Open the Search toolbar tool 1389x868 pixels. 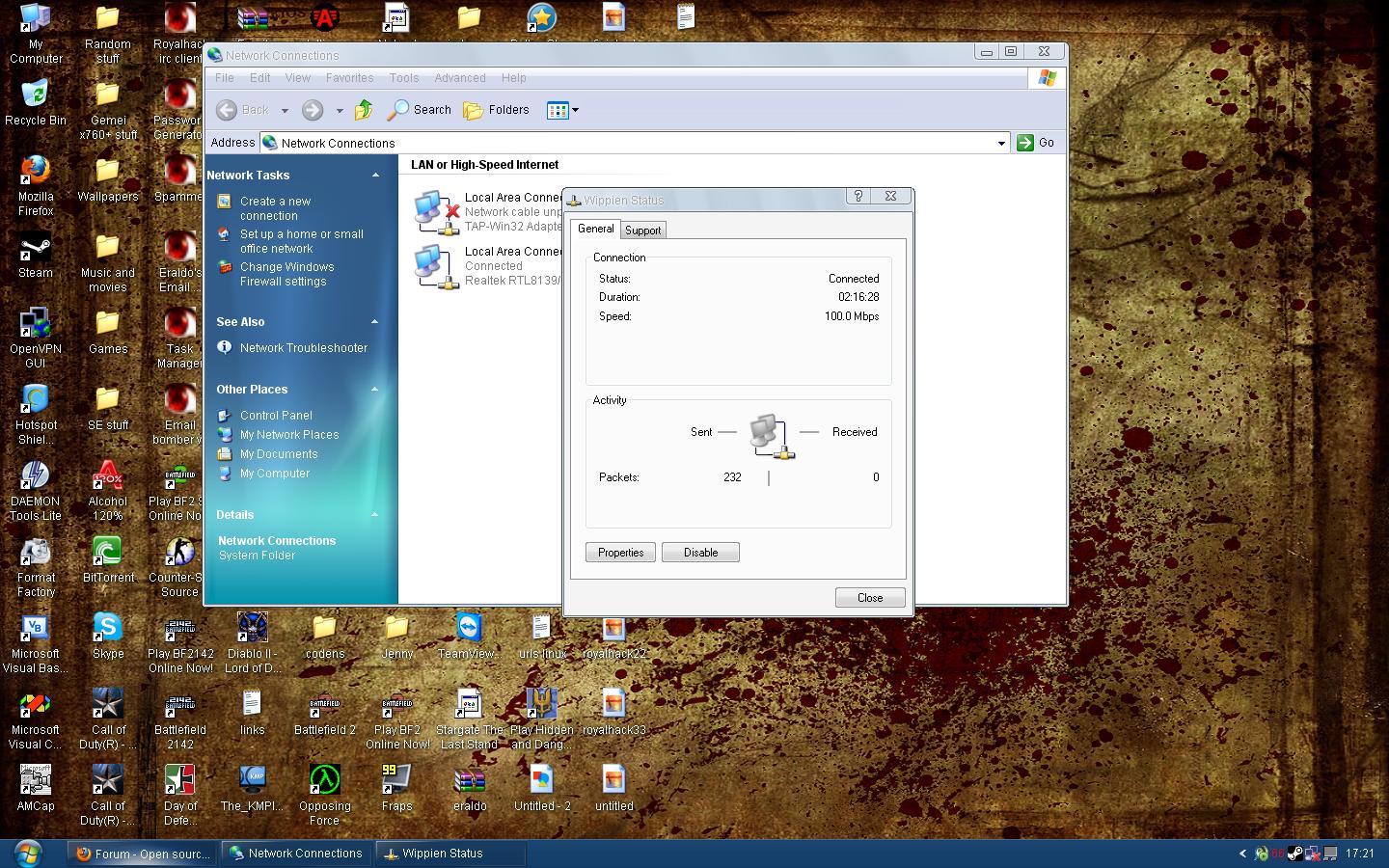click(420, 110)
